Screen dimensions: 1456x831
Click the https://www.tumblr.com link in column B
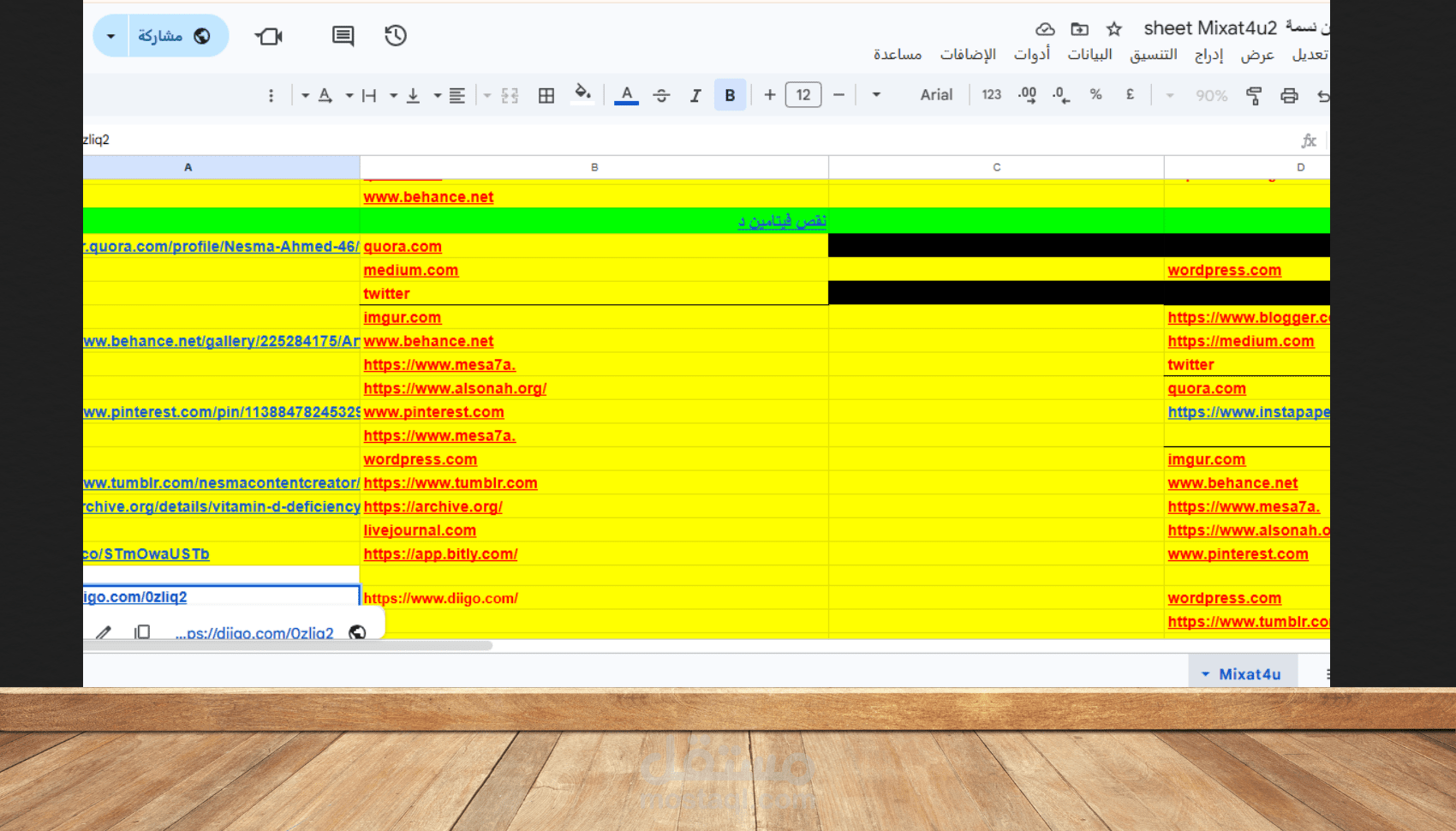click(x=451, y=483)
